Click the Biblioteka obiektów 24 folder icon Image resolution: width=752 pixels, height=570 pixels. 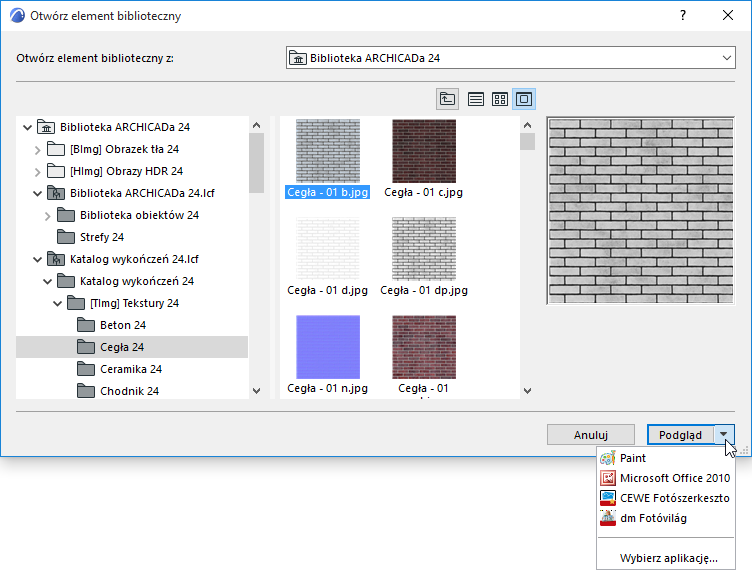(x=66, y=215)
